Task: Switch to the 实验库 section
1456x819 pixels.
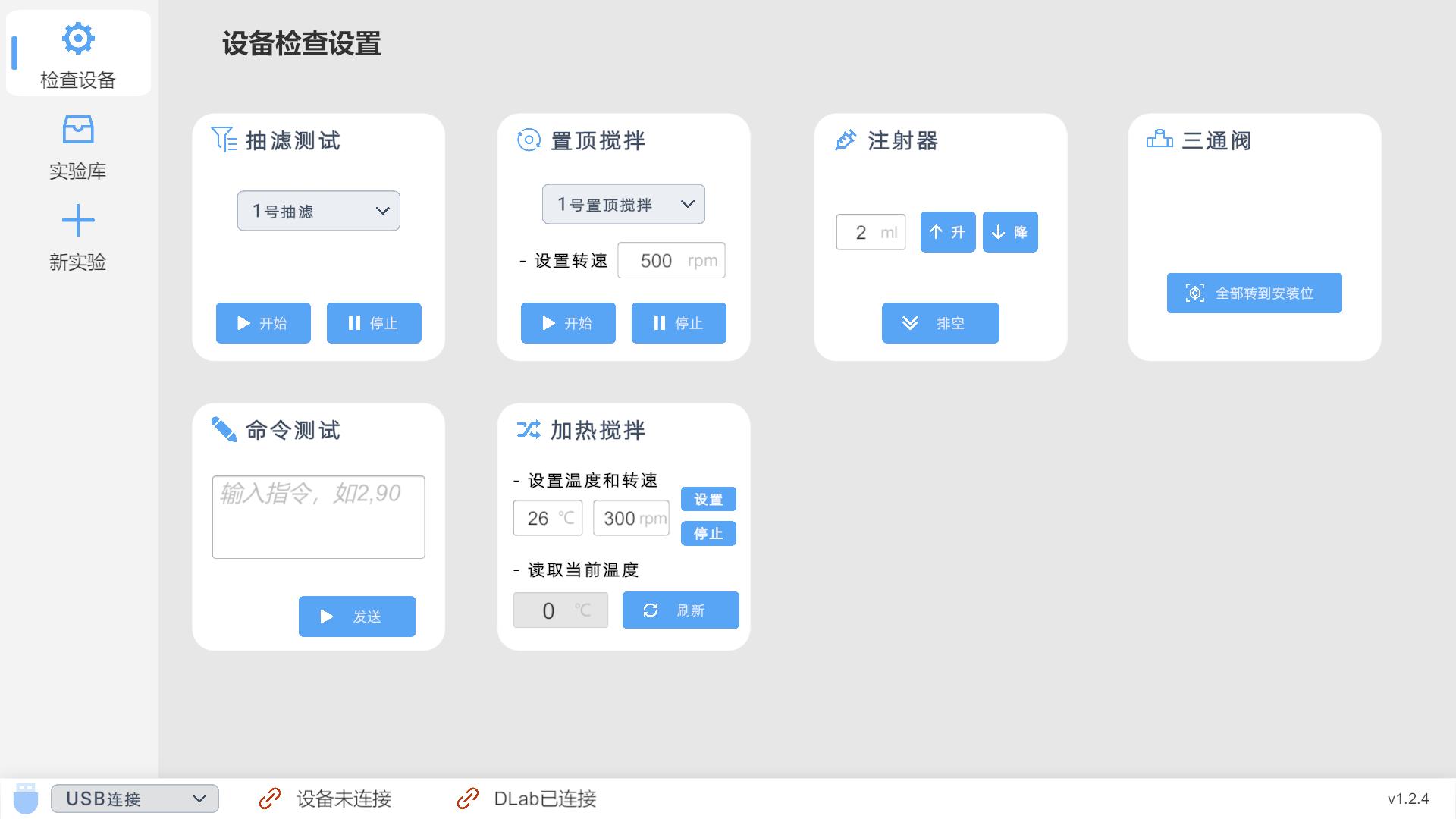Action: (x=77, y=146)
